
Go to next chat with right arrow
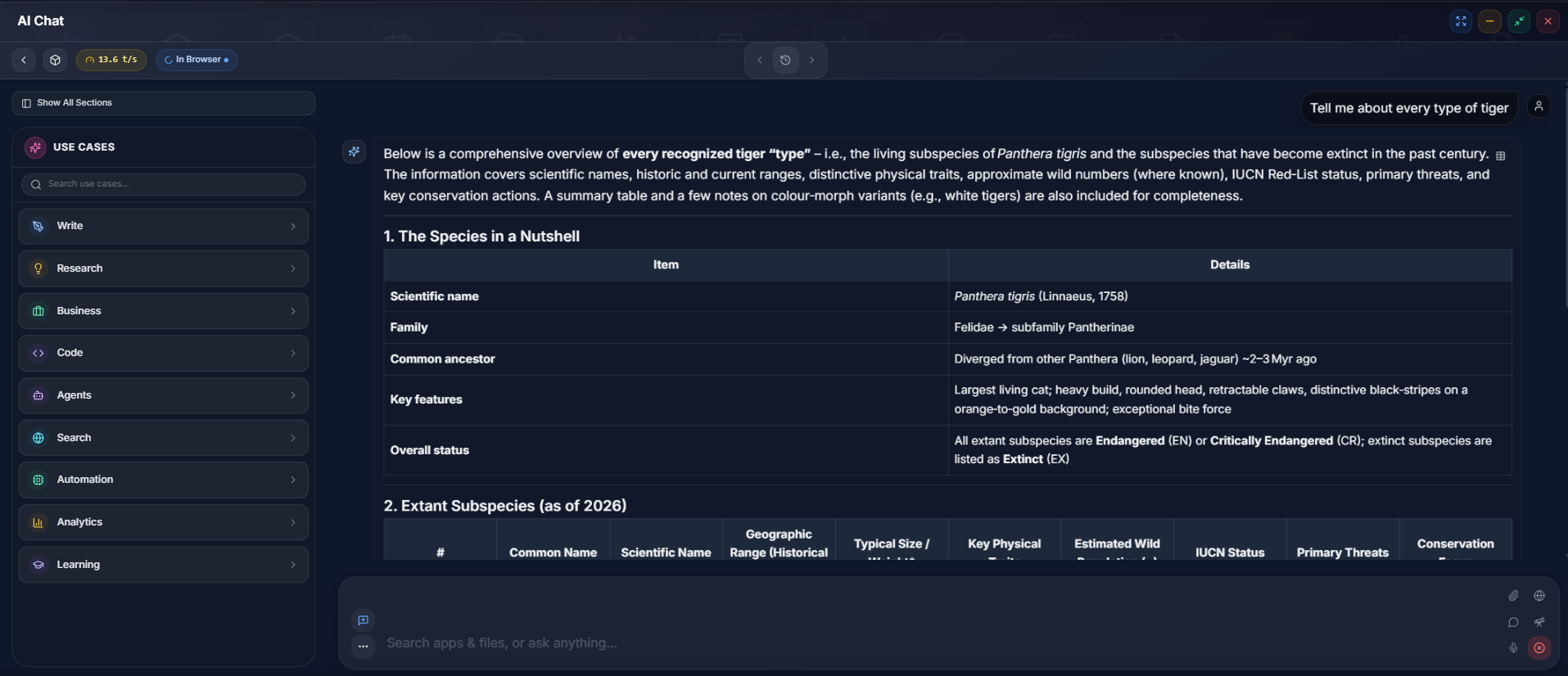pos(811,60)
